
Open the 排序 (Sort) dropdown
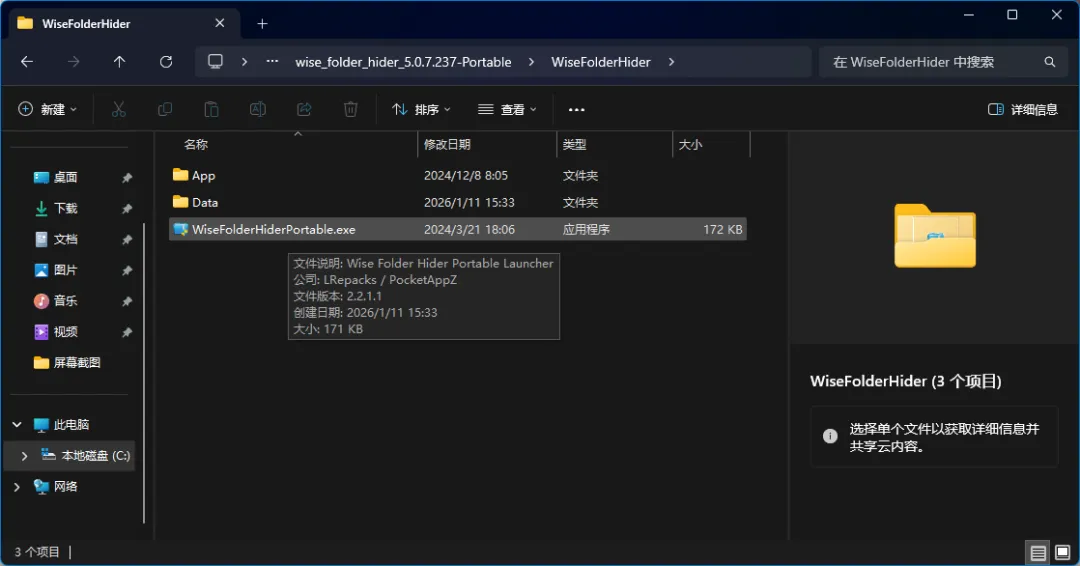pyautogui.click(x=422, y=109)
